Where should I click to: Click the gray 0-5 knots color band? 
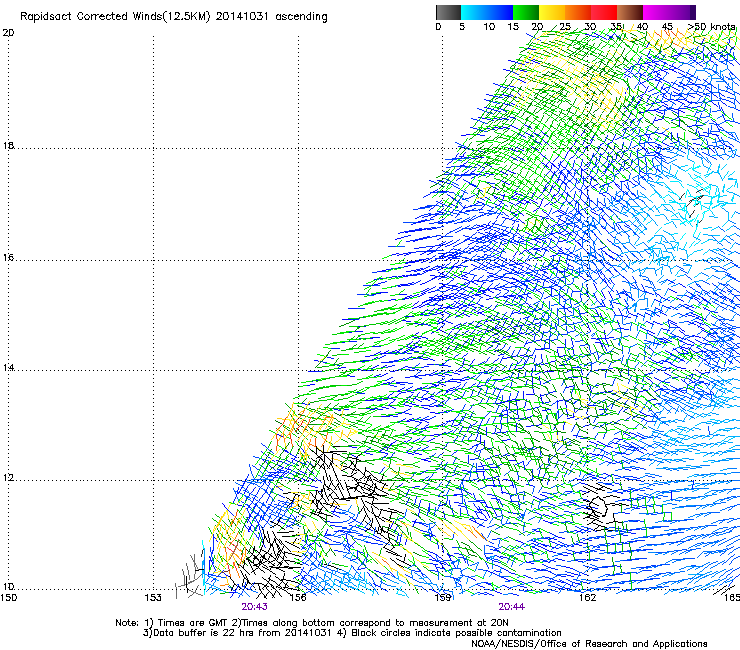pyautogui.click(x=448, y=12)
